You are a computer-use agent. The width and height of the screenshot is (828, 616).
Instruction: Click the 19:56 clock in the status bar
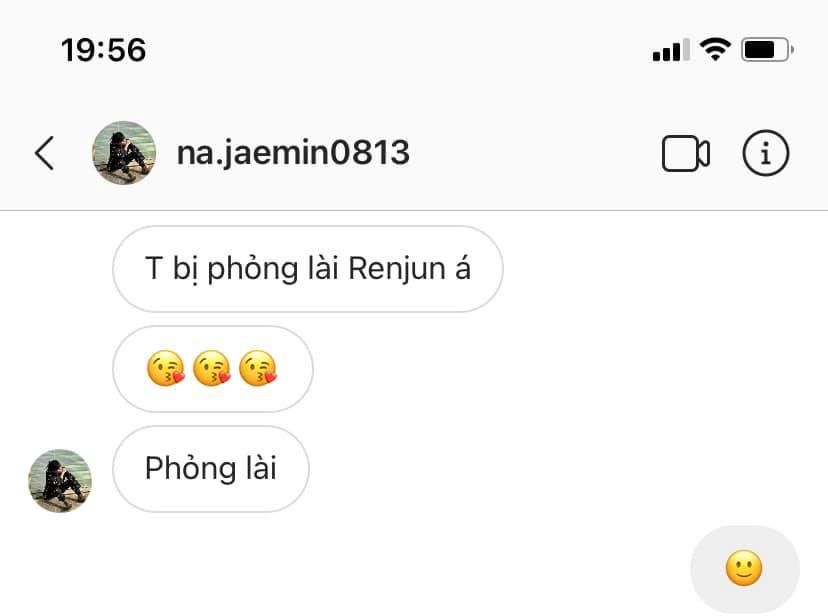pyautogui.click(x=104, y=50)
